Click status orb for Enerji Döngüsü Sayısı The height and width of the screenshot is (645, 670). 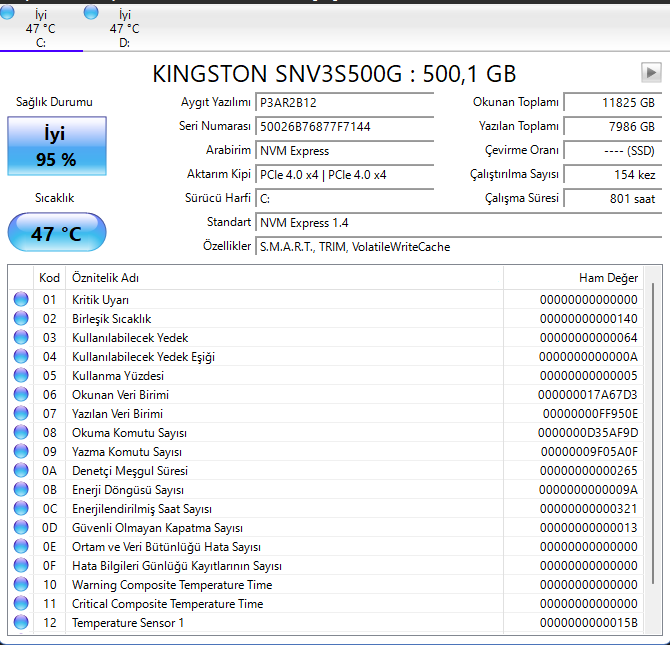click(21, 489)
